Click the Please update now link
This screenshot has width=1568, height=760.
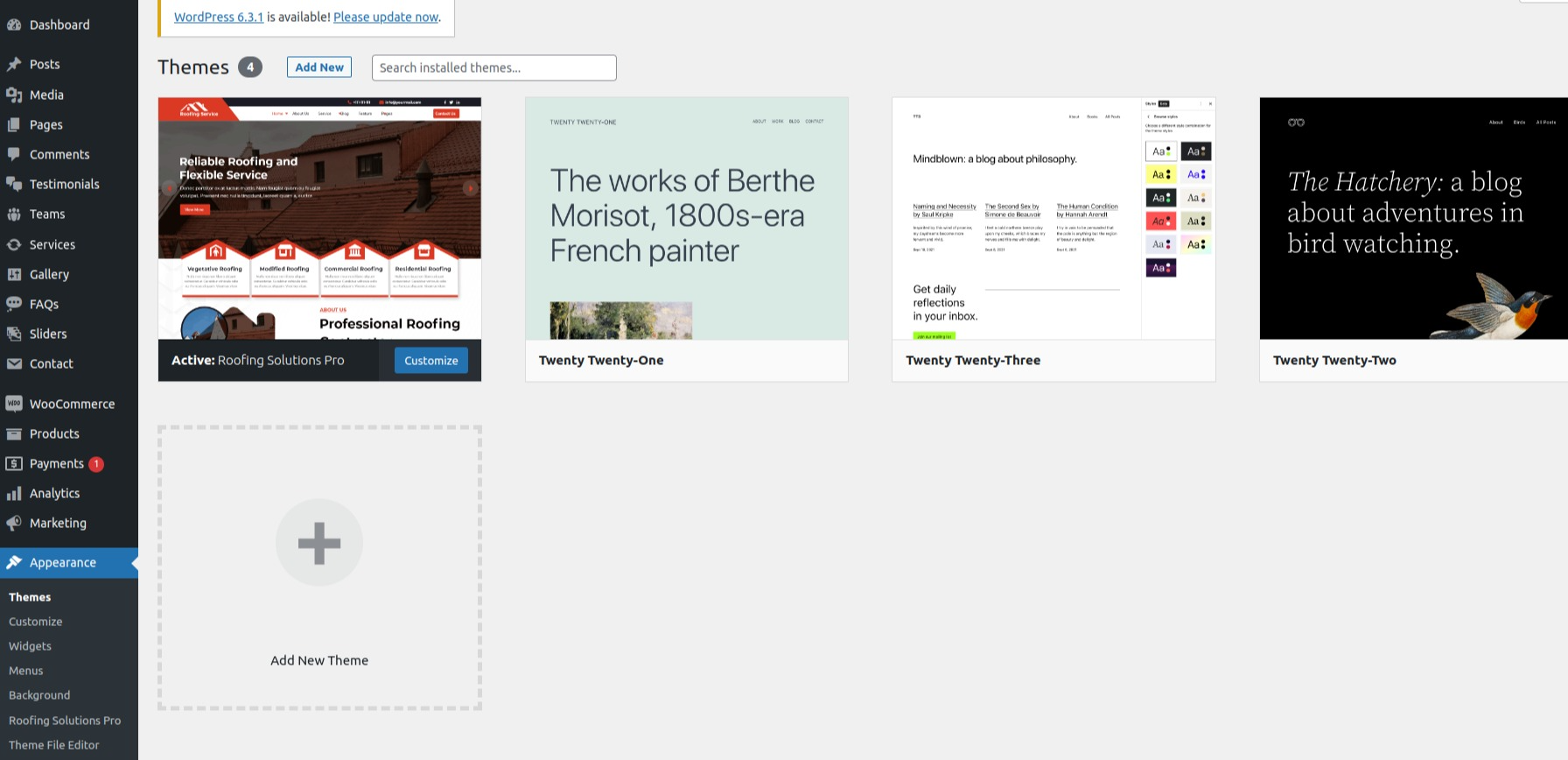pos(386,17)
